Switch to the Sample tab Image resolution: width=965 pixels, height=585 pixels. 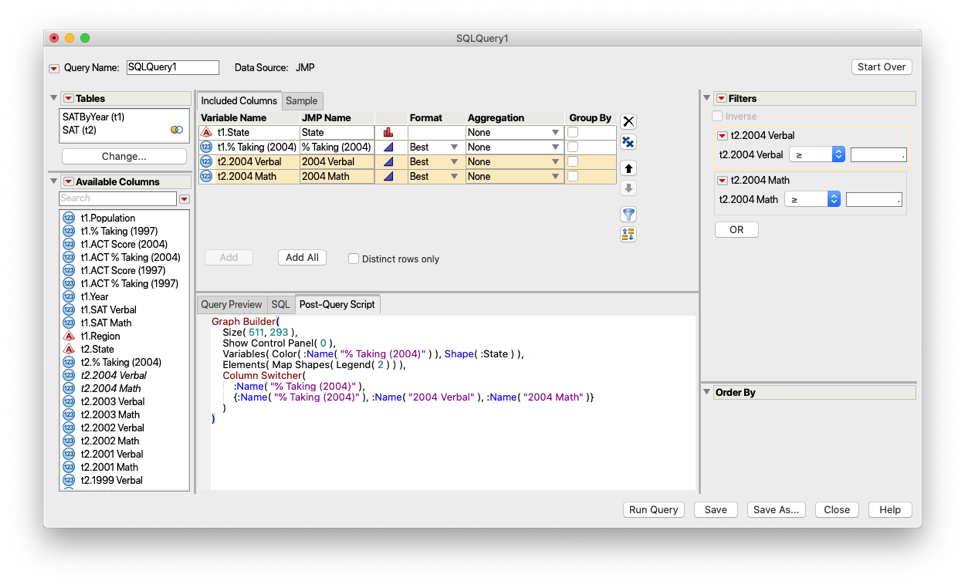[302, 101]
